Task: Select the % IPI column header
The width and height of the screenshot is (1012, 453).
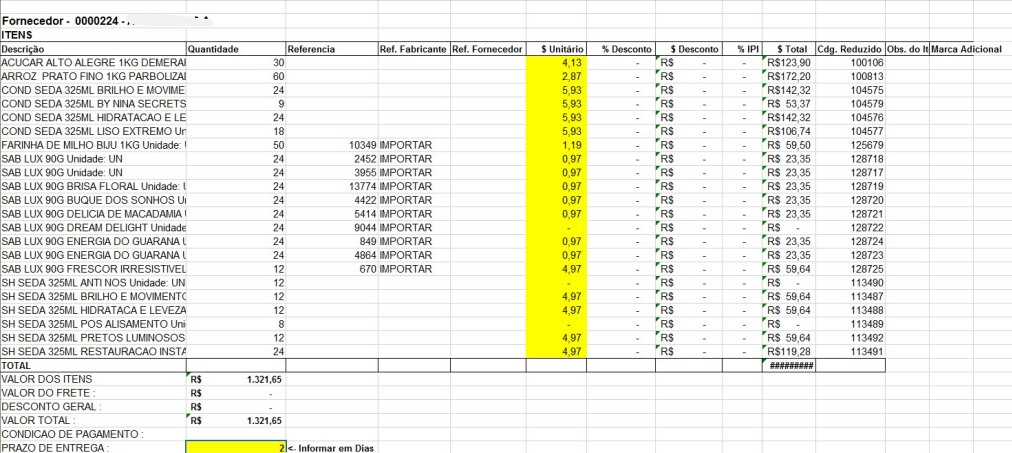Action: [743, 48]
